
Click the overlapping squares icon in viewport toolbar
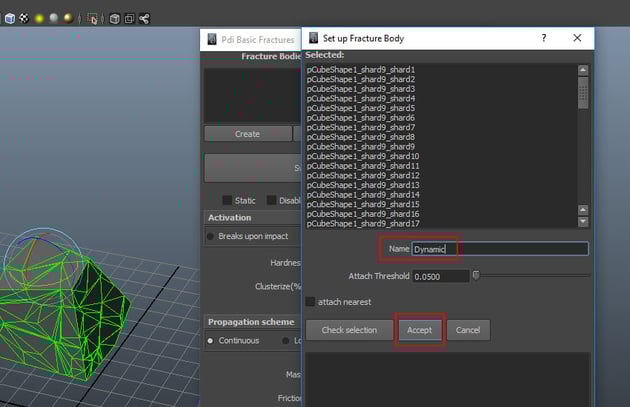coord(129,18)
